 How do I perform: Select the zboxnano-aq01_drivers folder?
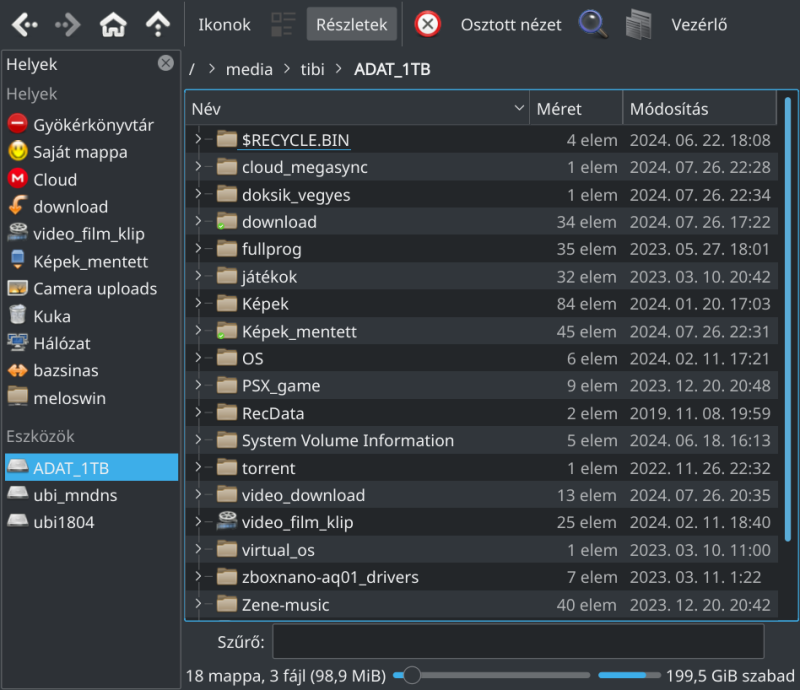(482, 577)
